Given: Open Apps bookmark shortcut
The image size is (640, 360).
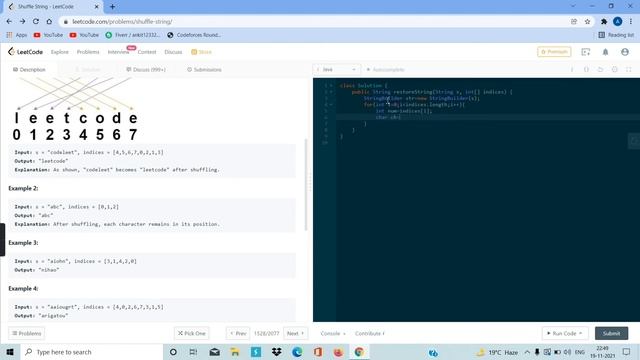Looking at the screenshot, I should pyautogui.click(x=17, y=35).
